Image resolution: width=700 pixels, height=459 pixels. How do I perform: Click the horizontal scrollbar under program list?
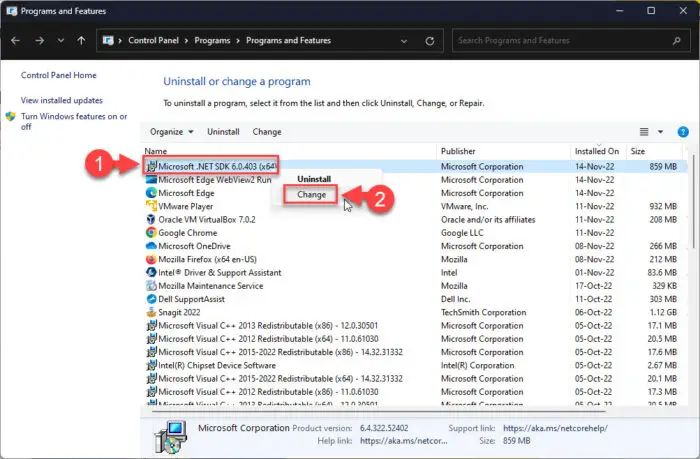pos(379,411)
